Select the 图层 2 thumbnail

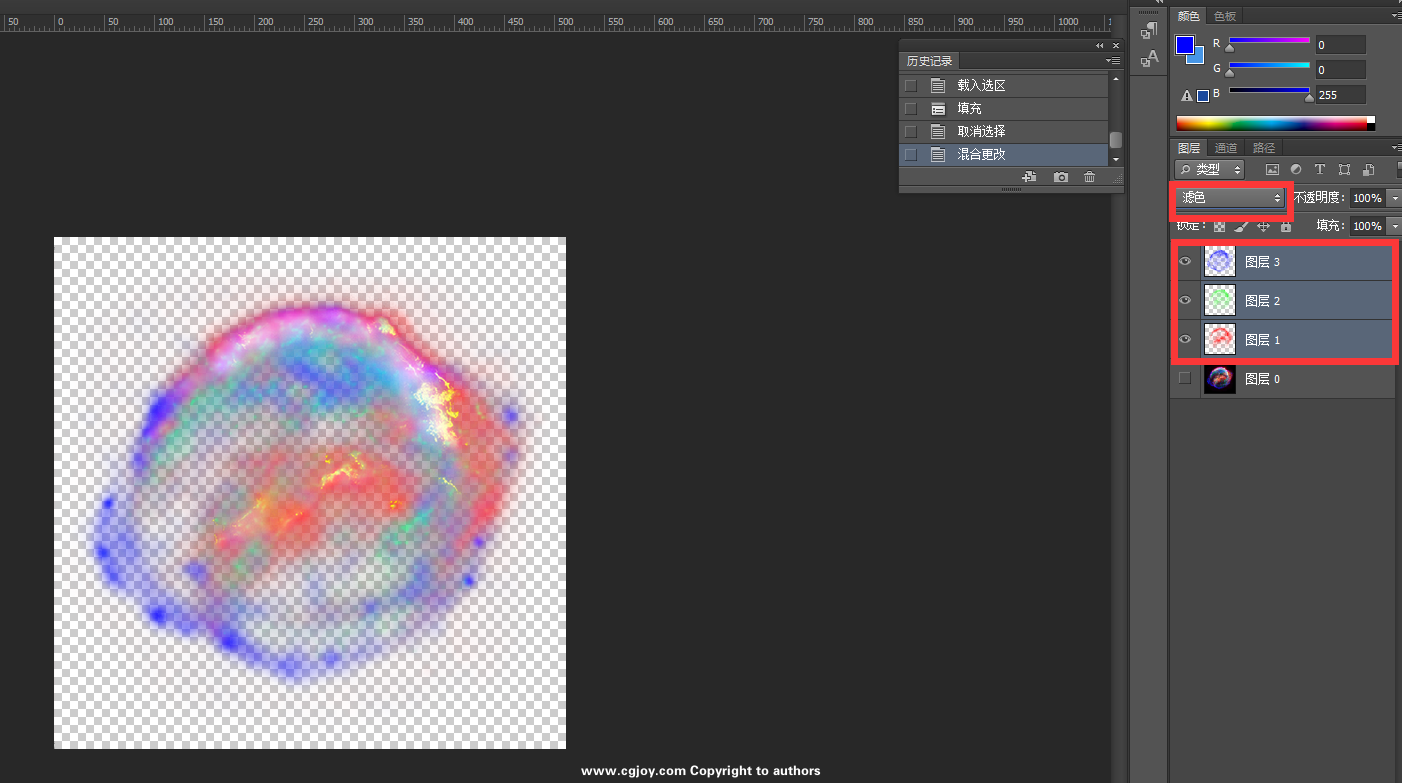[1220, 301]
